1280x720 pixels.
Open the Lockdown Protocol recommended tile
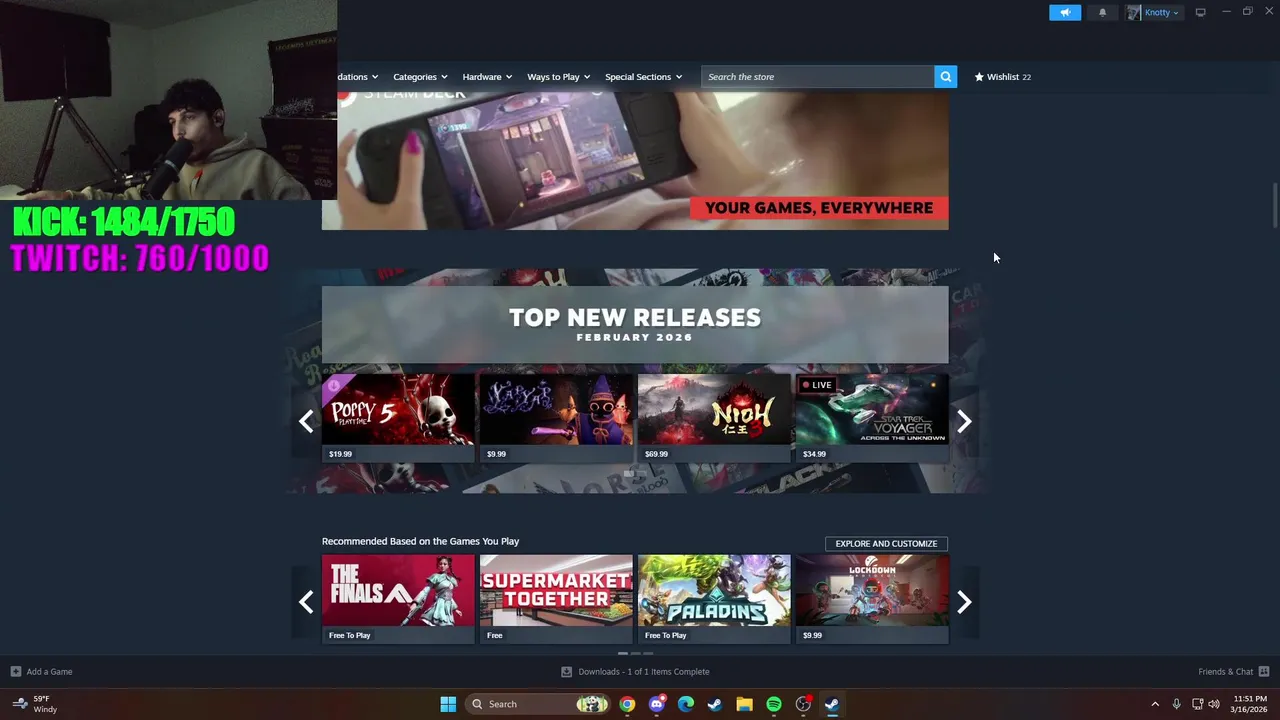[x=872, y=599]
